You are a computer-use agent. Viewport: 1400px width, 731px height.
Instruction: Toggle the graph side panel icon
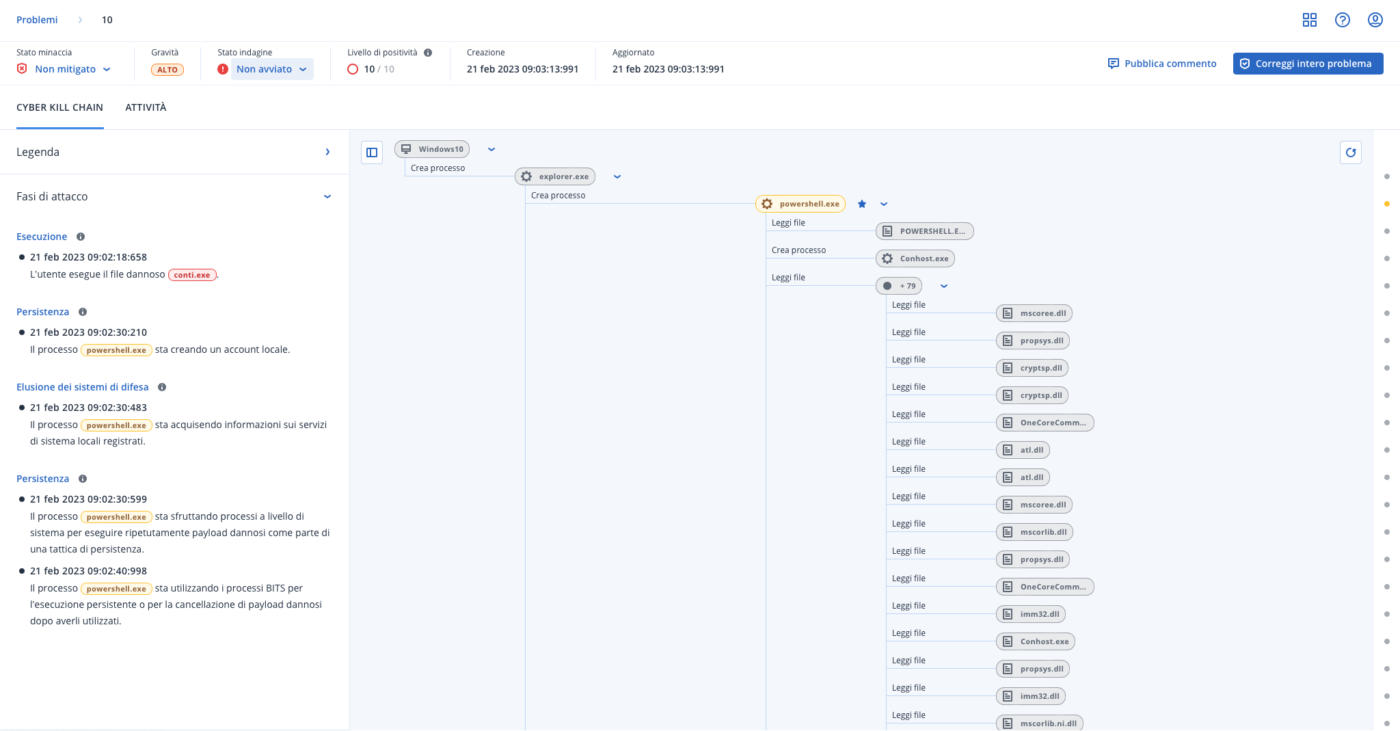[x=371, y=152]
